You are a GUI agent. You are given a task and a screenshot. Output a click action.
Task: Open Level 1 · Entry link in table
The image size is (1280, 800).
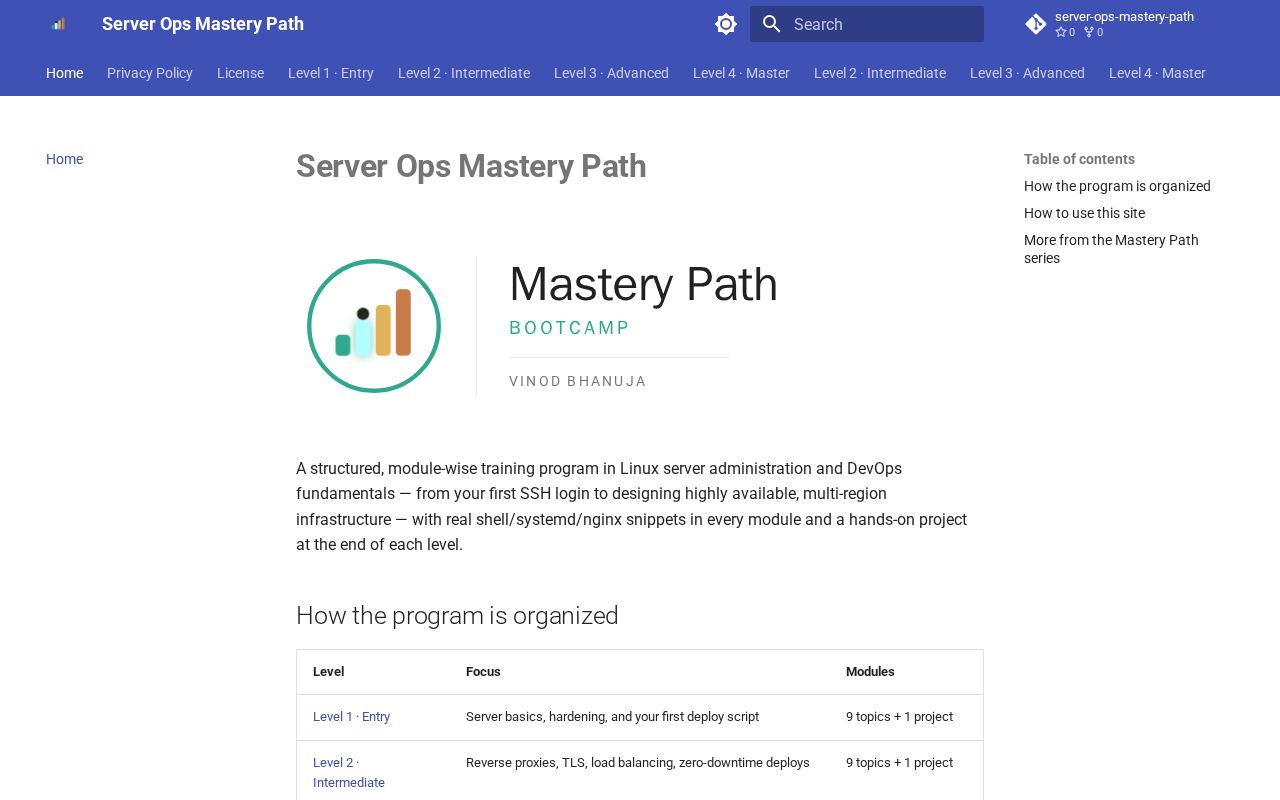(x=351, y=717)
